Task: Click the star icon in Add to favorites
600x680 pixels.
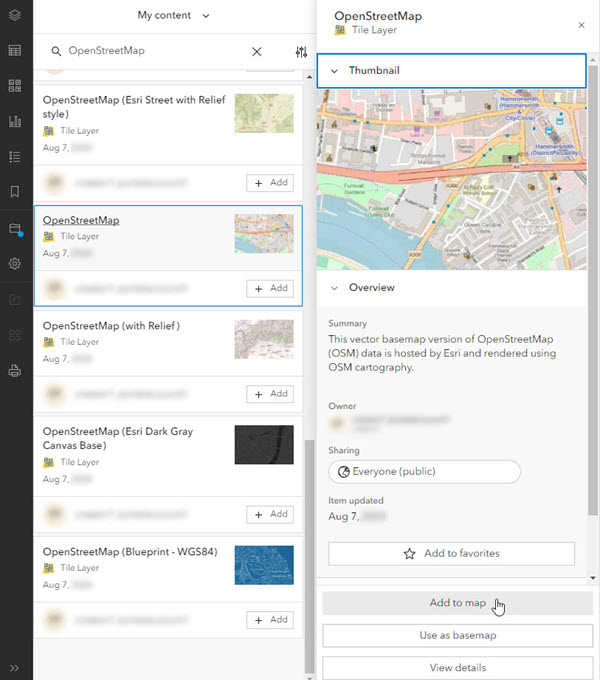Action: pyautogui.click(x=409, y=554)
